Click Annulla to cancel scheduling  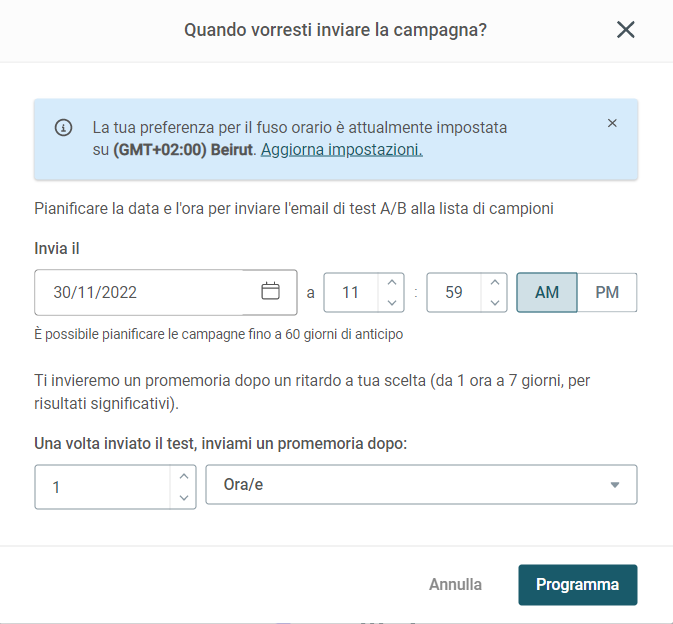455,585
